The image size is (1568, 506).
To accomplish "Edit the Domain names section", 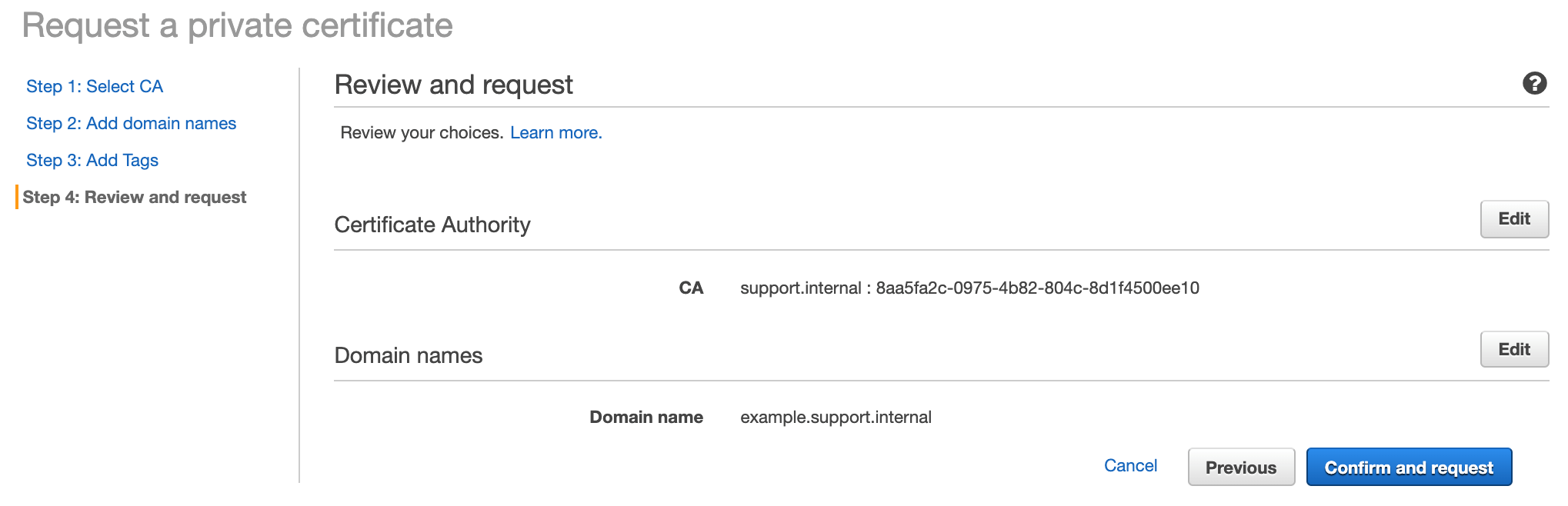I will [1514, 349].
